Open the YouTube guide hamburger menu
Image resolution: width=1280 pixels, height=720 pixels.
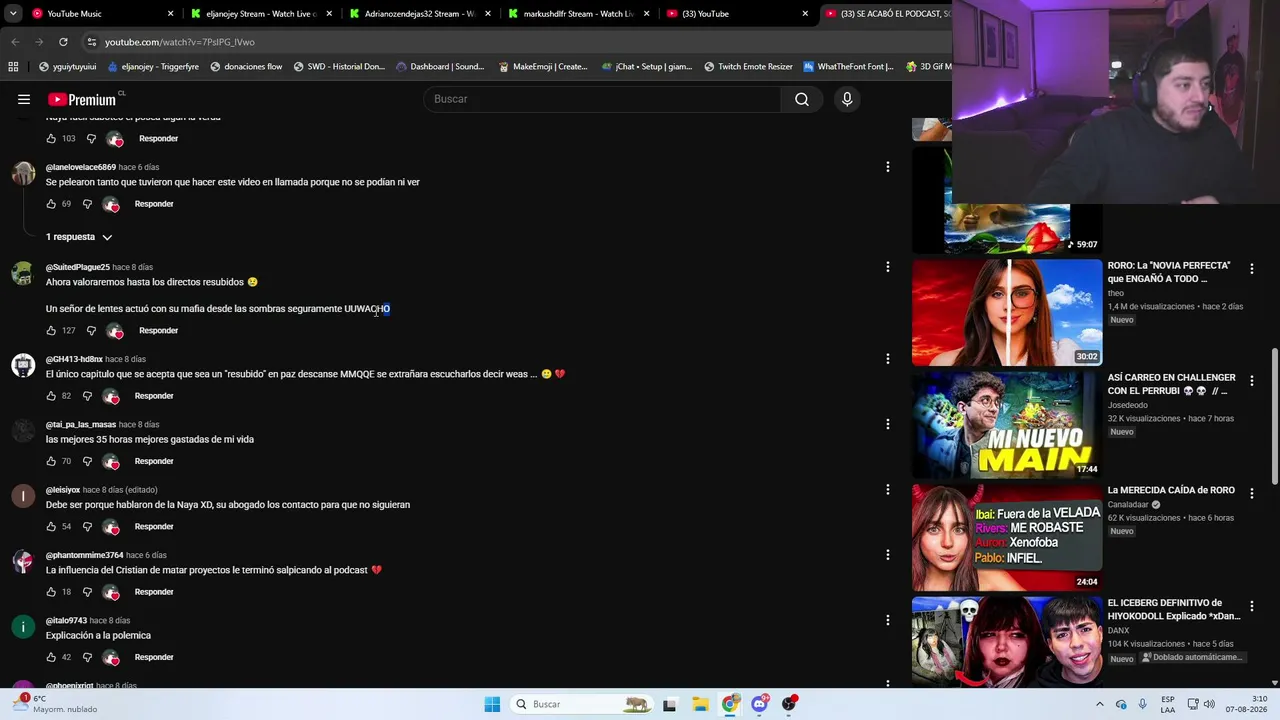pos(24,99)
